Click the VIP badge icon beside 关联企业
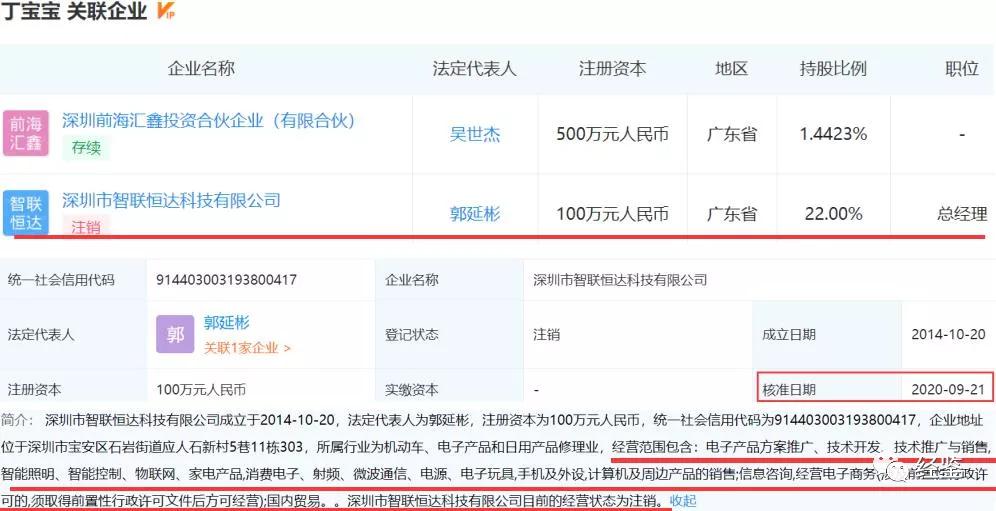 pos(166,11)
